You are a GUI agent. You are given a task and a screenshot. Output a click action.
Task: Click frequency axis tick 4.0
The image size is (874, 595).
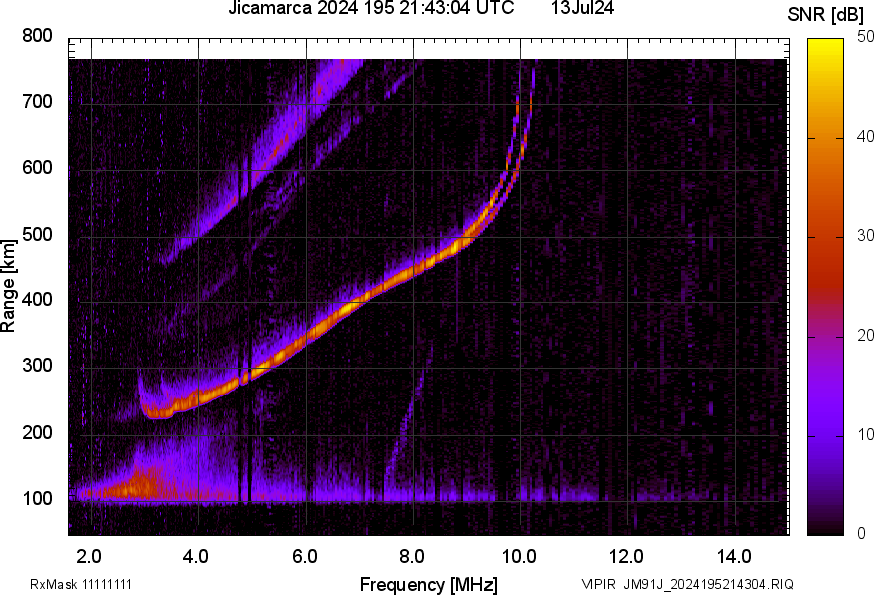[196, 557]
